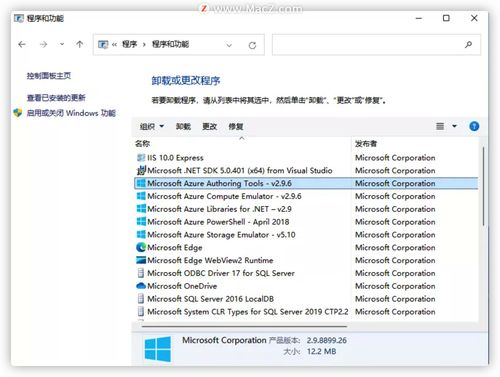Image resolution: width=500 pixels, height=377 pixels.
Task: Select Microsoft Azure Libraries for .NET entry
Action: (306, 209)
